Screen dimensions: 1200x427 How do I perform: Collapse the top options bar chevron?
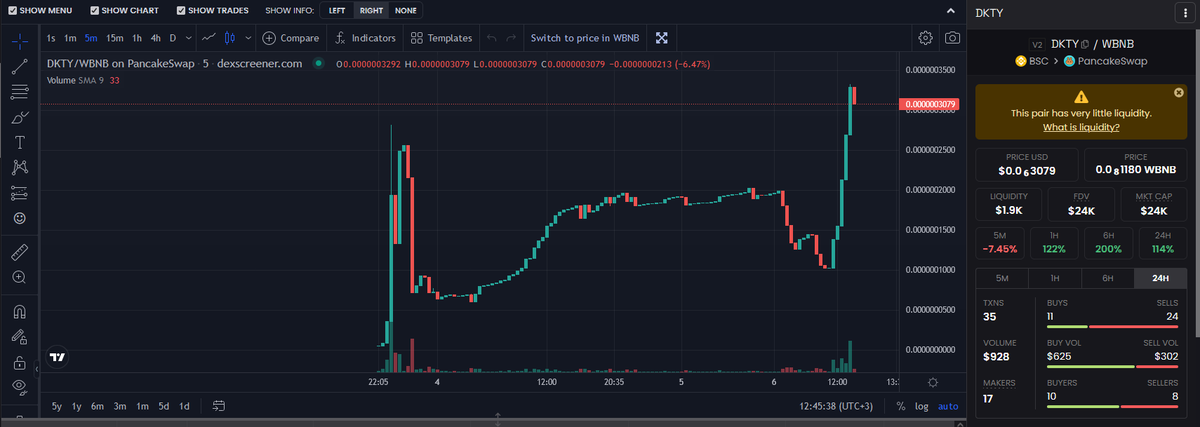click(951, 10)
